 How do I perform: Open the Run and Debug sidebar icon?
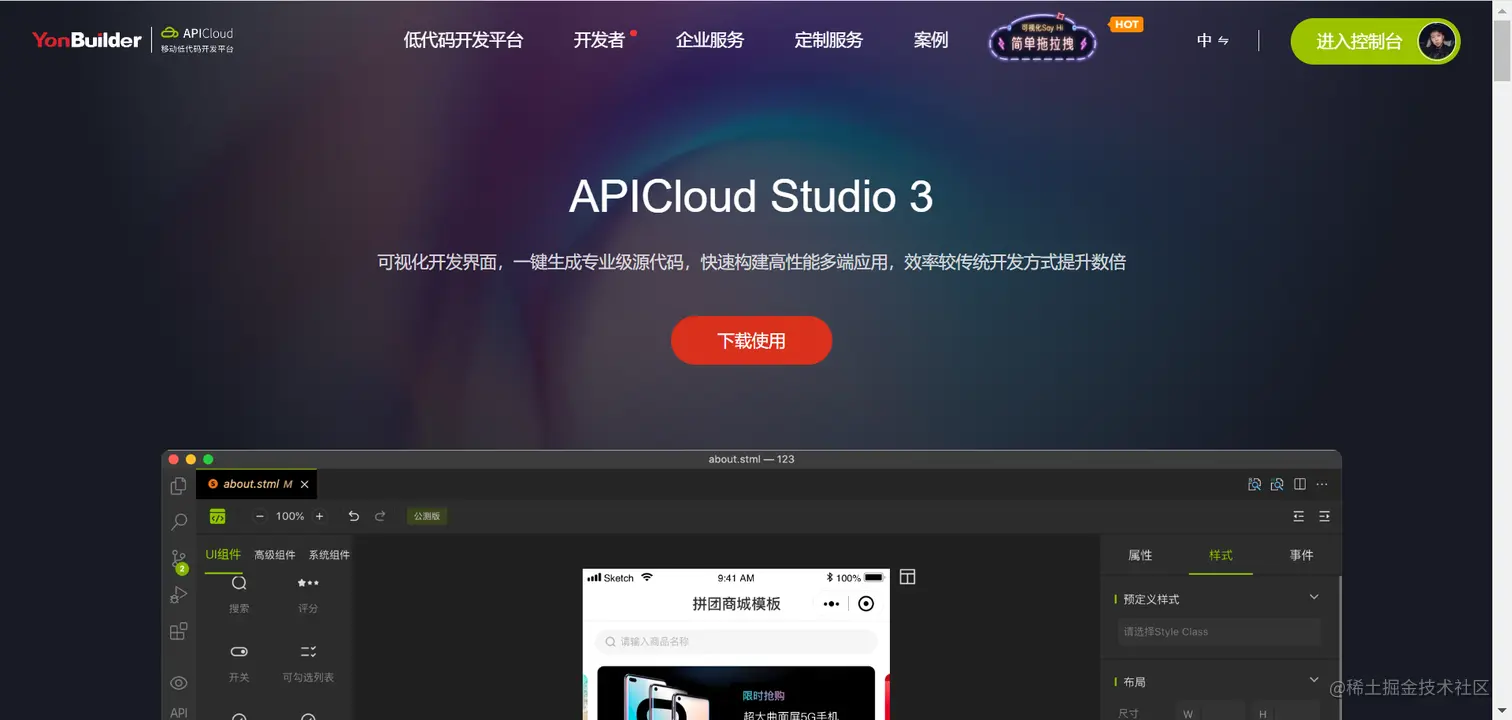(x=178, y=594)
